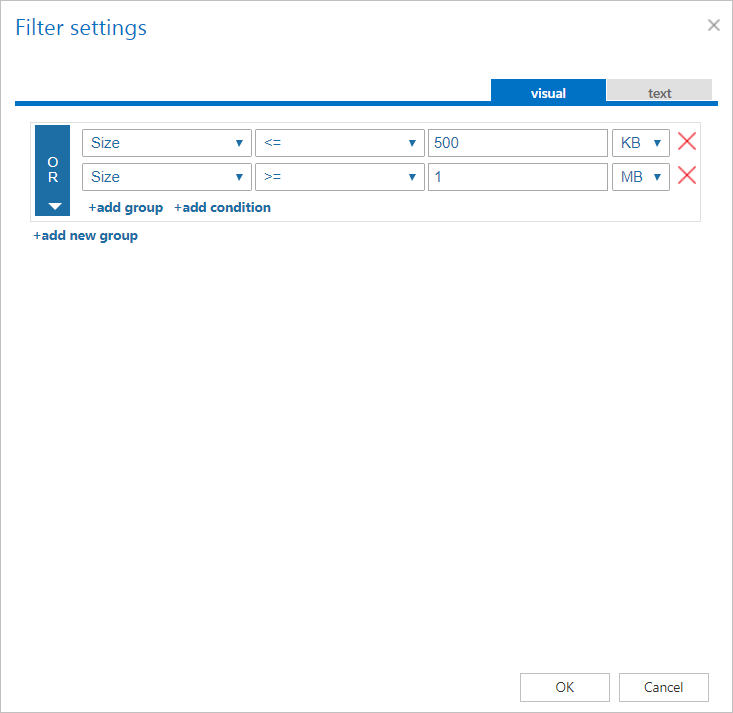Open the >= operator dropdown
Image resolution: width=733 pixels, height=713 pixels.
click(340, 177)
